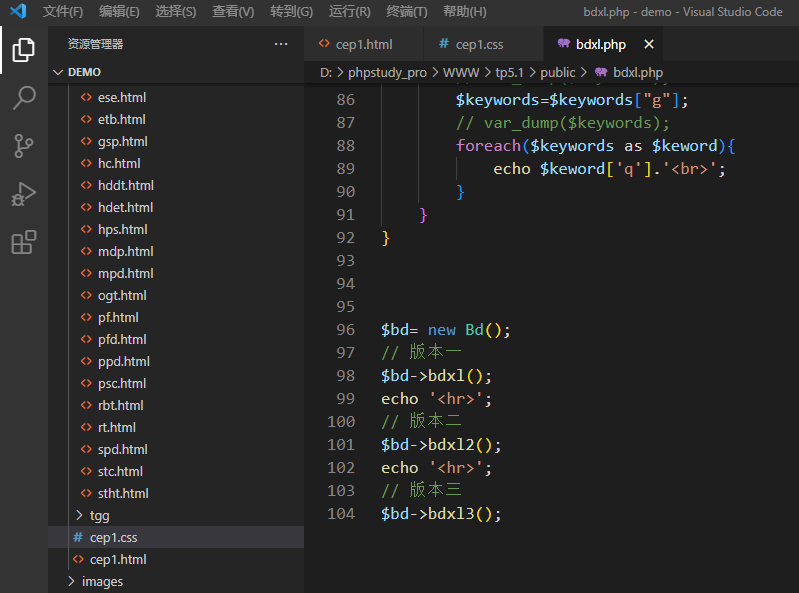Open ogt.html in the file tree
799x593 pixels.
click(x=176, y=295)
